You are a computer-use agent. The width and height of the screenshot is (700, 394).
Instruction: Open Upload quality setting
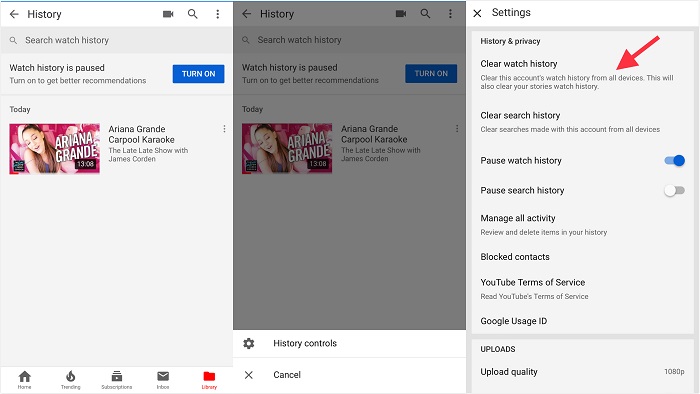pyautogui.click(x=583, y=372)
